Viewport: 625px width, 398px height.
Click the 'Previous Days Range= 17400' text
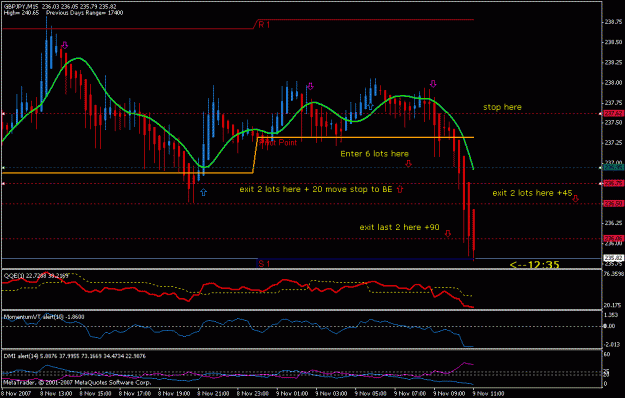pyautogui.click(x=85, y=13)
